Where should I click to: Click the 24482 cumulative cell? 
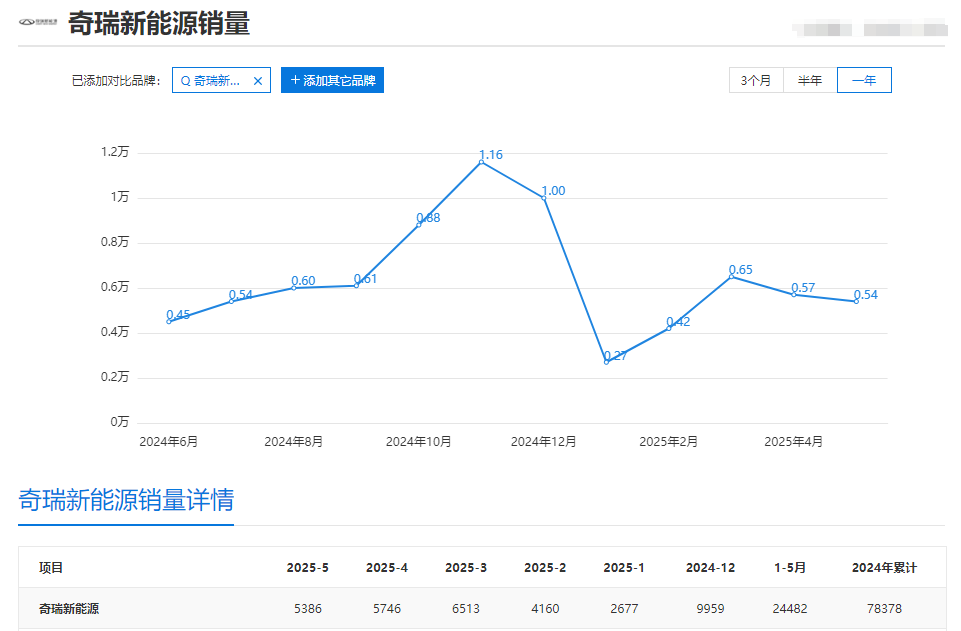790,609
